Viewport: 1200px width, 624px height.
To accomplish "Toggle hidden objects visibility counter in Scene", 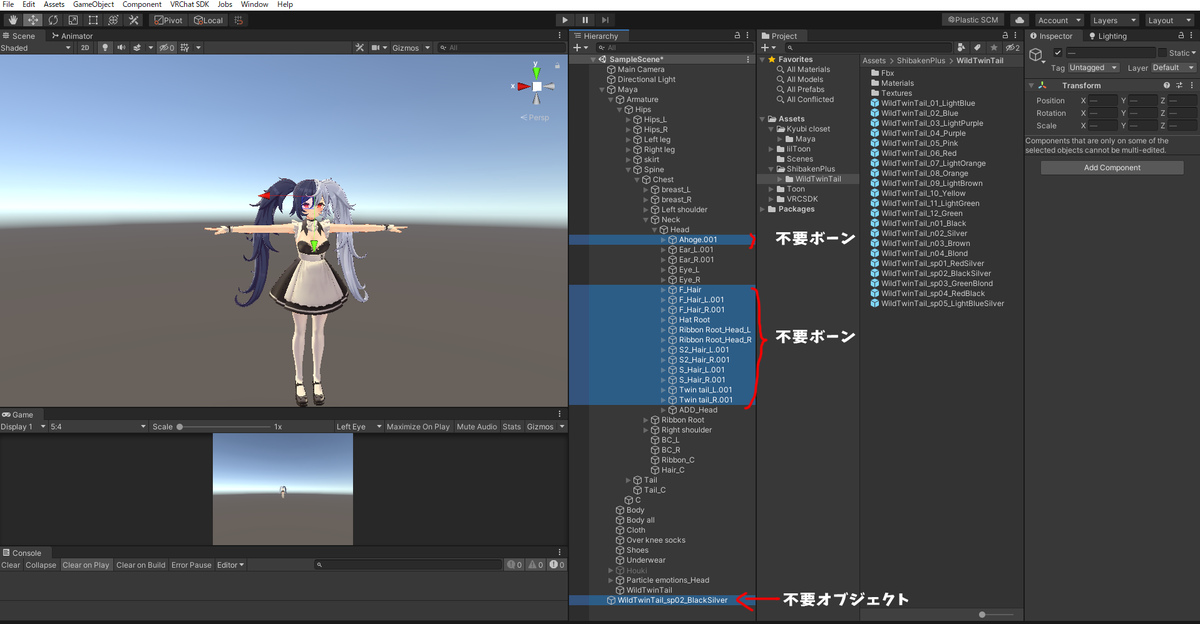I will tap(167, 48).
